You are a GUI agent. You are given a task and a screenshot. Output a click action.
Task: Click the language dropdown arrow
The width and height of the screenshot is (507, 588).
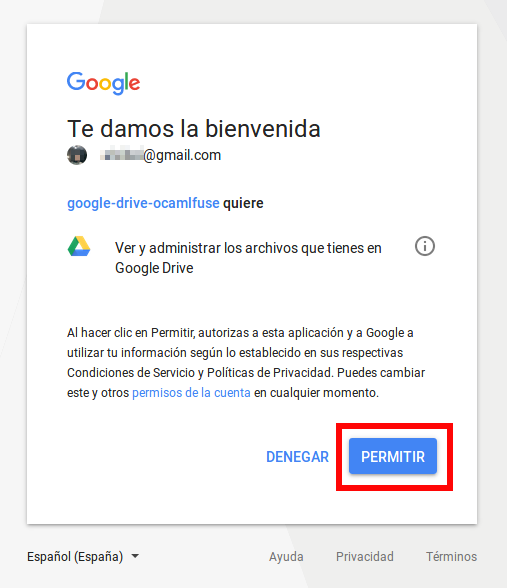[135, 556]
